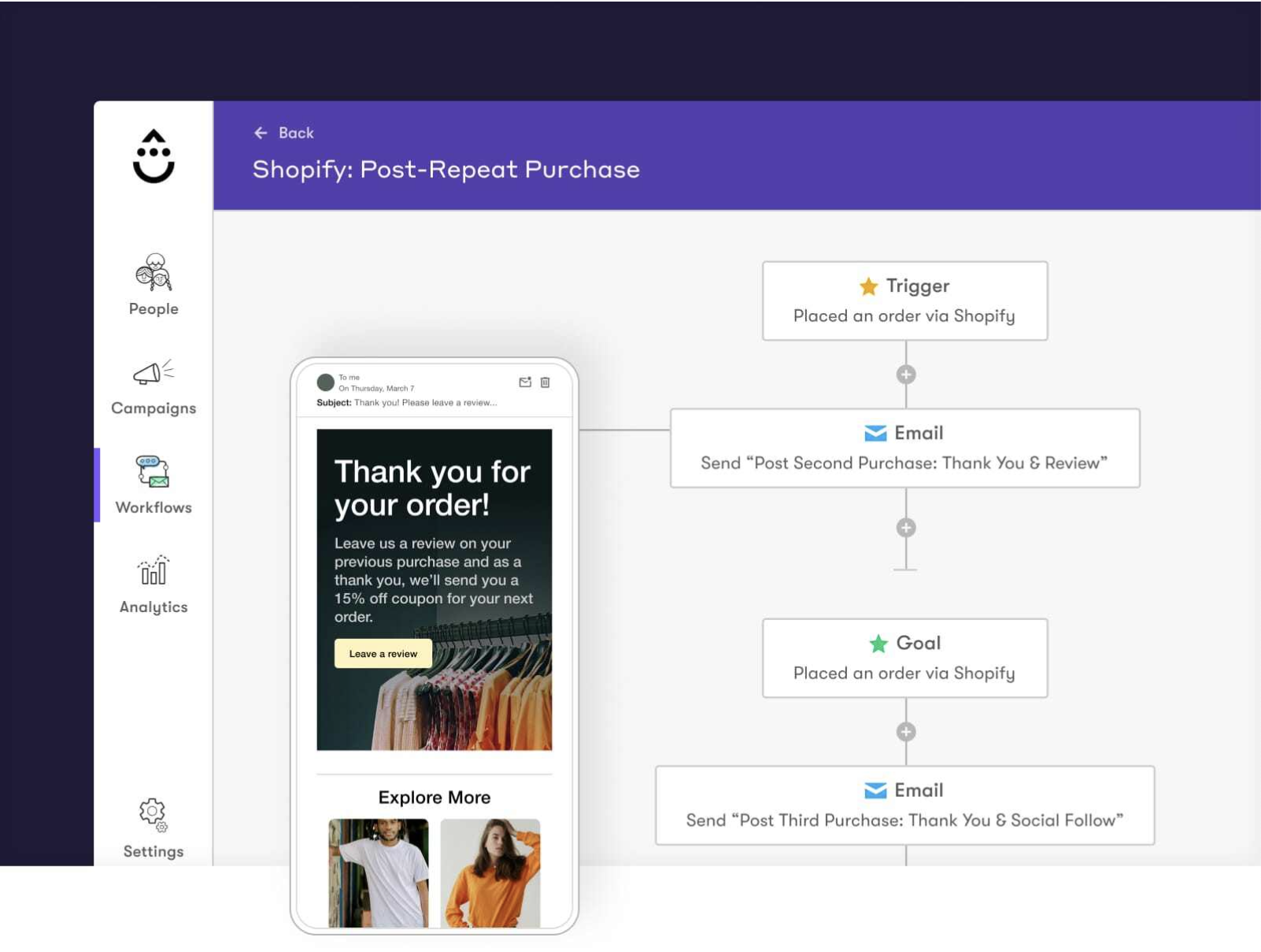Add a step between Email and Goal
Viewport: 1261px width, 952px height.
905,526
